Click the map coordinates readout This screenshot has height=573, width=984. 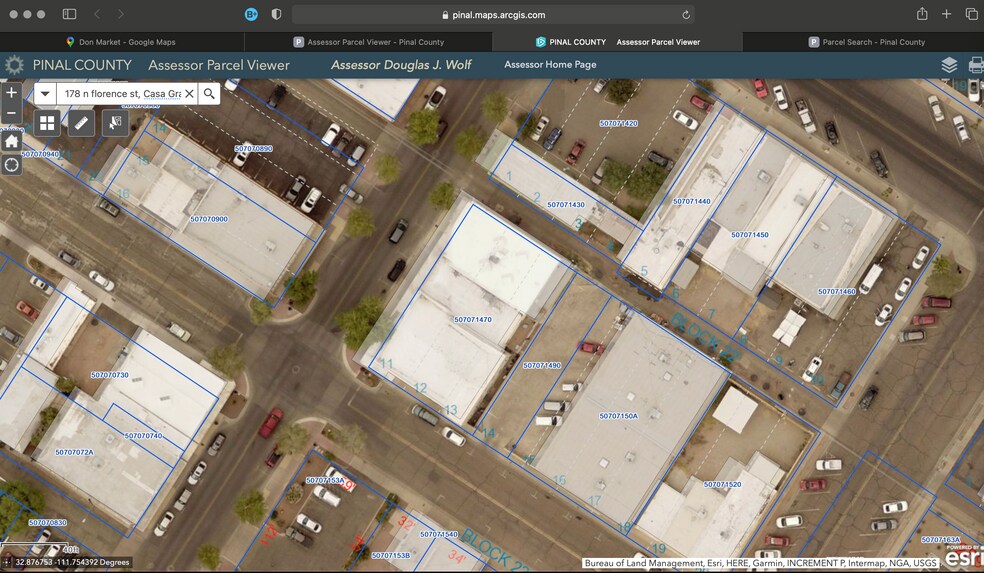coord(72,562)
